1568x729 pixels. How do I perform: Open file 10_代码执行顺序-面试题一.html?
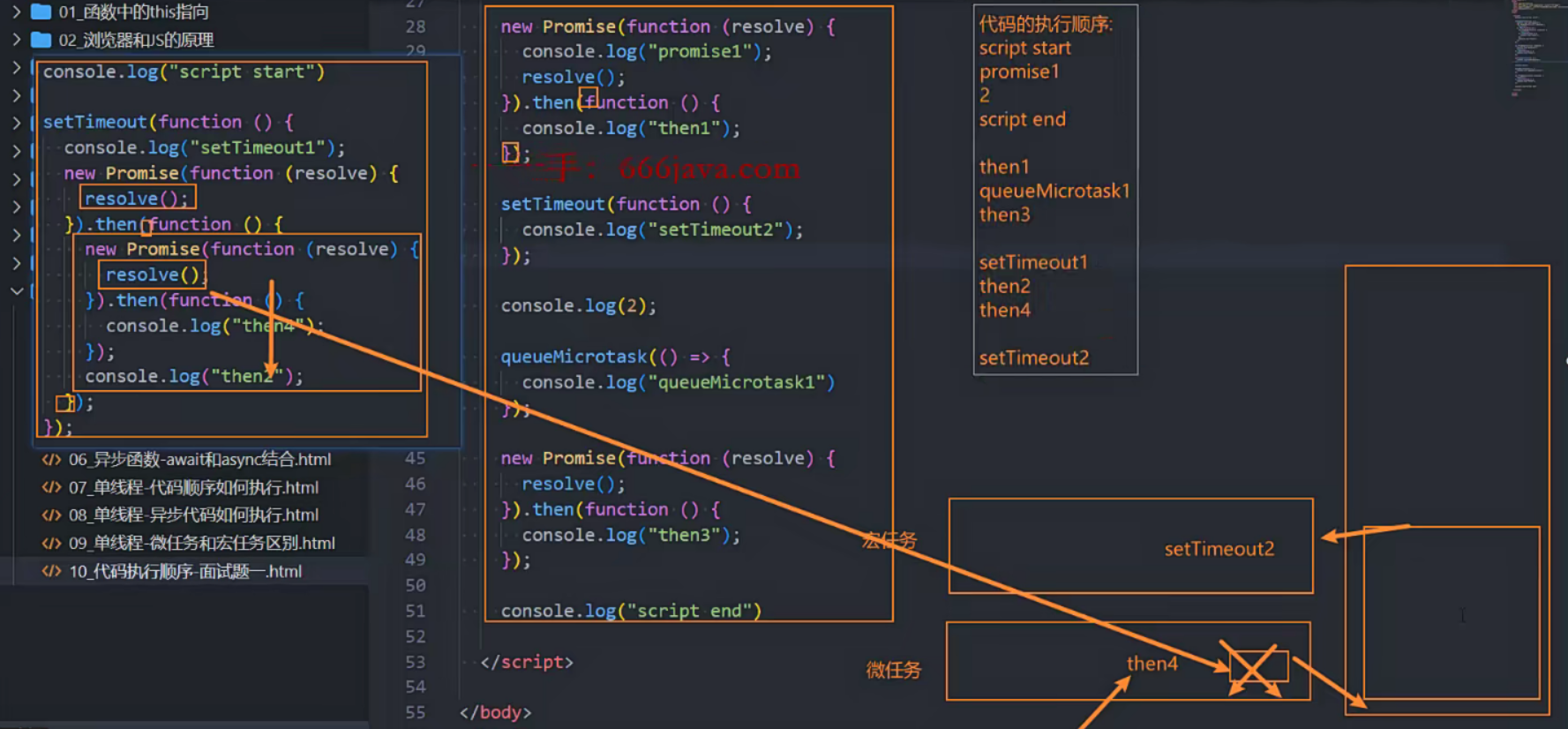point(185,571)
